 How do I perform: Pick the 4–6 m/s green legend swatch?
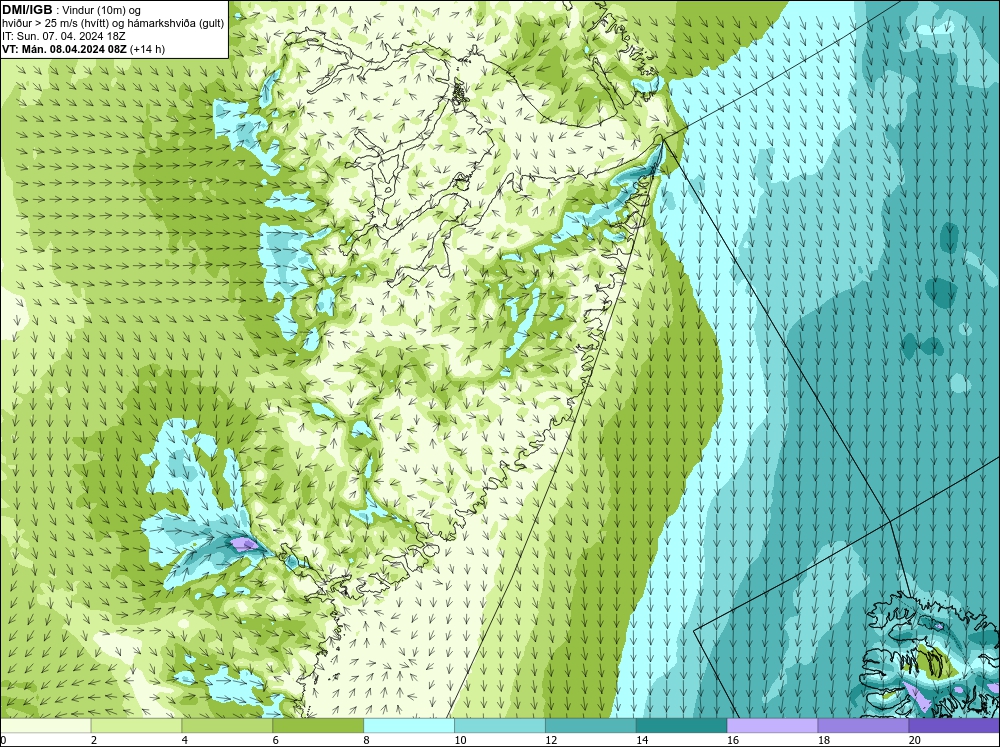227,726
